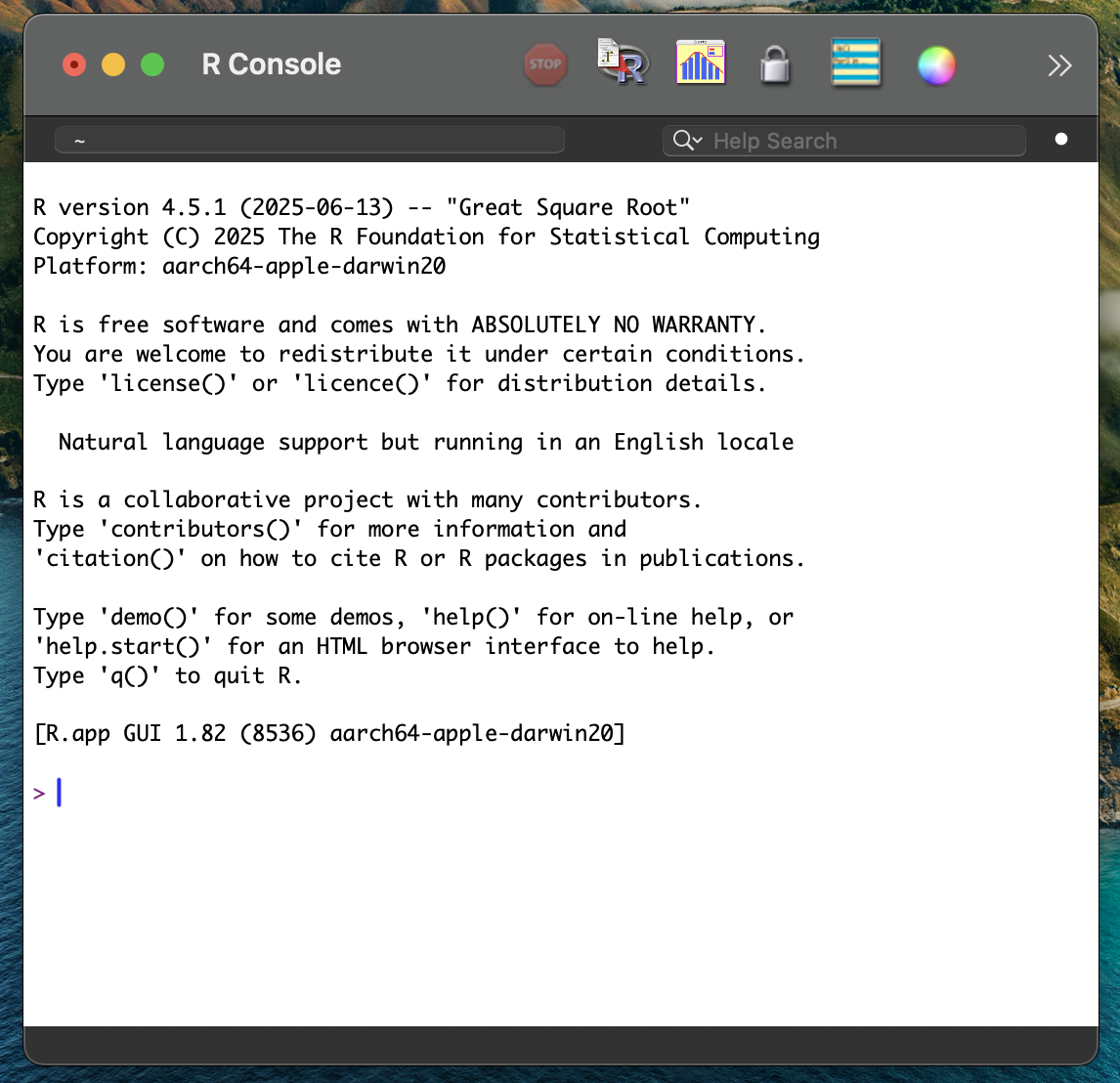
Task: Click the 'ABSOLUTELY NO WARRANTY' text
Action: [x=613, y=325]
